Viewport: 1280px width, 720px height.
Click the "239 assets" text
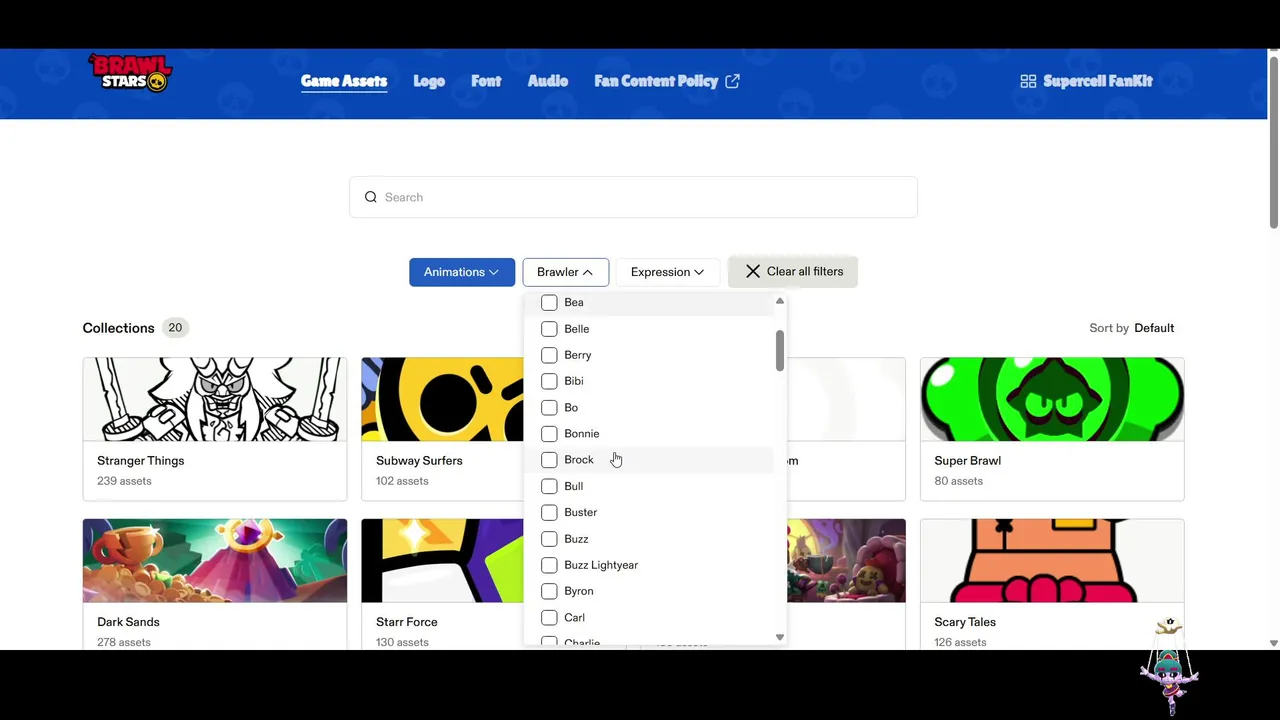click(124, 481)
